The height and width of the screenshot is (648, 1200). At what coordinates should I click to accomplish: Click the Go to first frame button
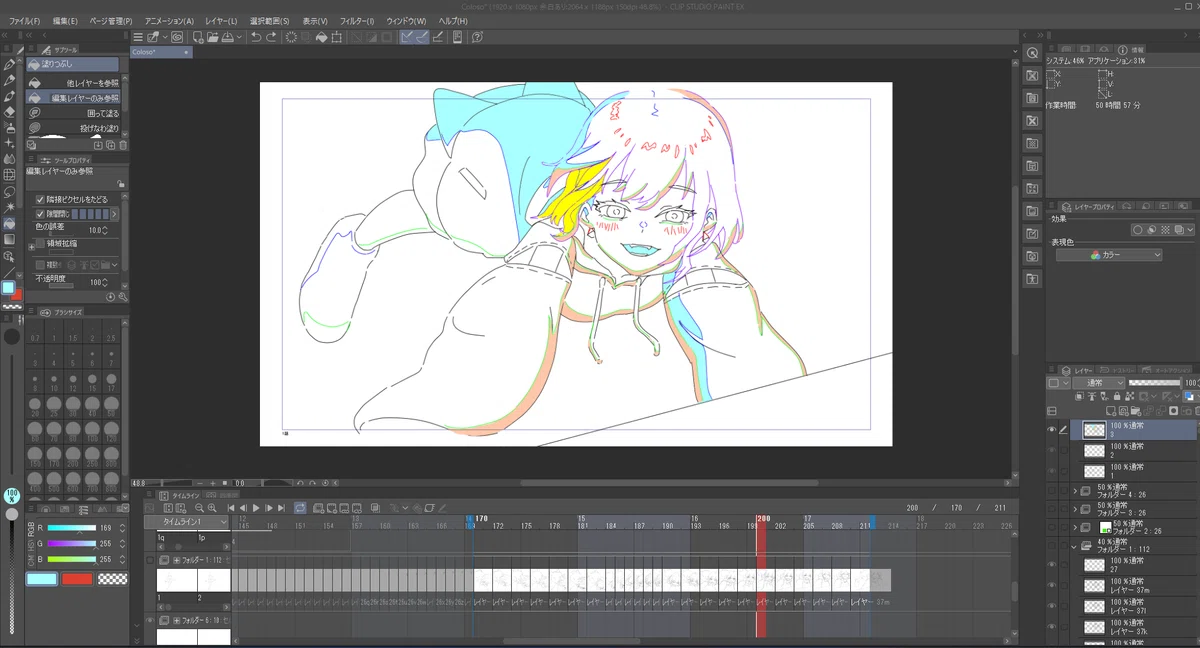point(230,508)
